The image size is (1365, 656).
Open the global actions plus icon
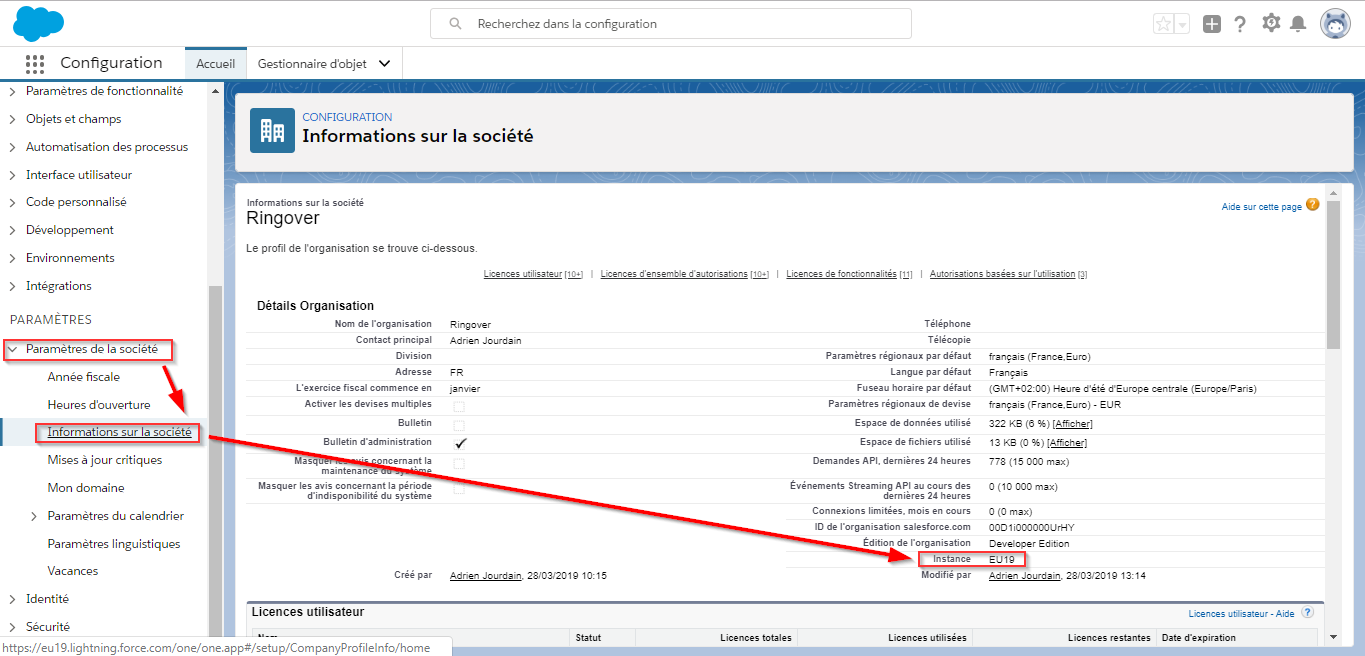(1212, 24)
